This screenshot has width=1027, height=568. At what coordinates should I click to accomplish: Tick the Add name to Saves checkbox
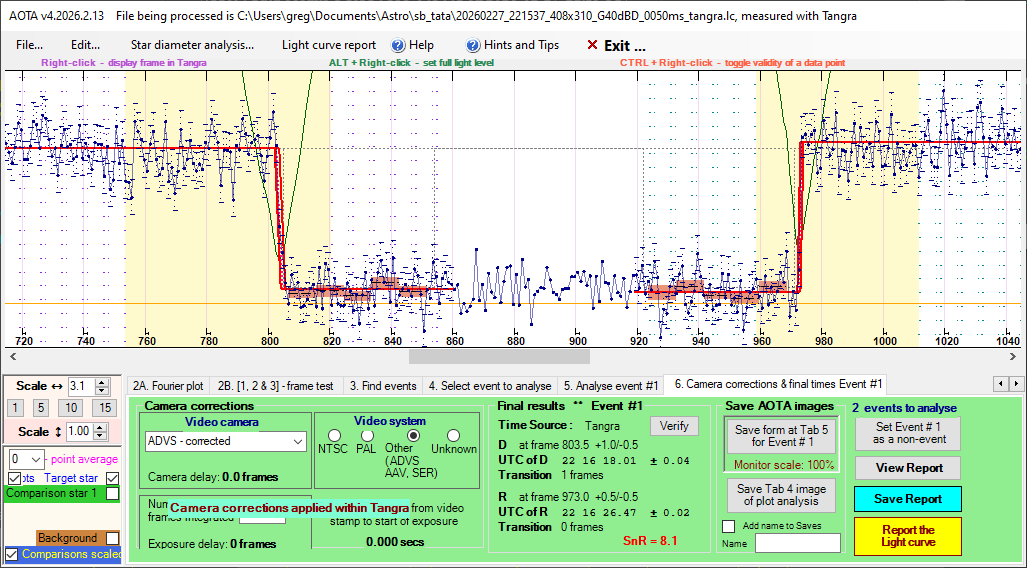pos(728,526)
